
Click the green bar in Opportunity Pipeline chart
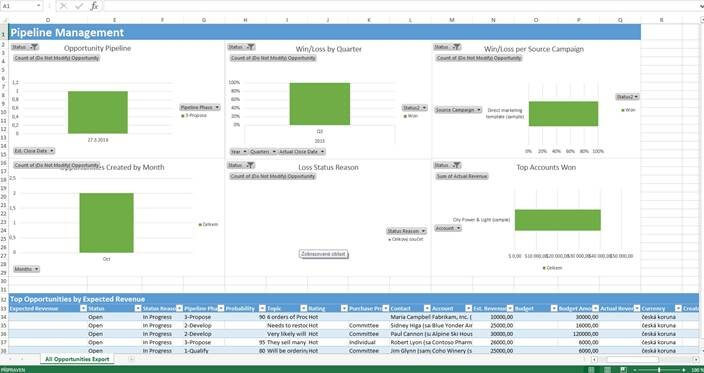[98, 112]
